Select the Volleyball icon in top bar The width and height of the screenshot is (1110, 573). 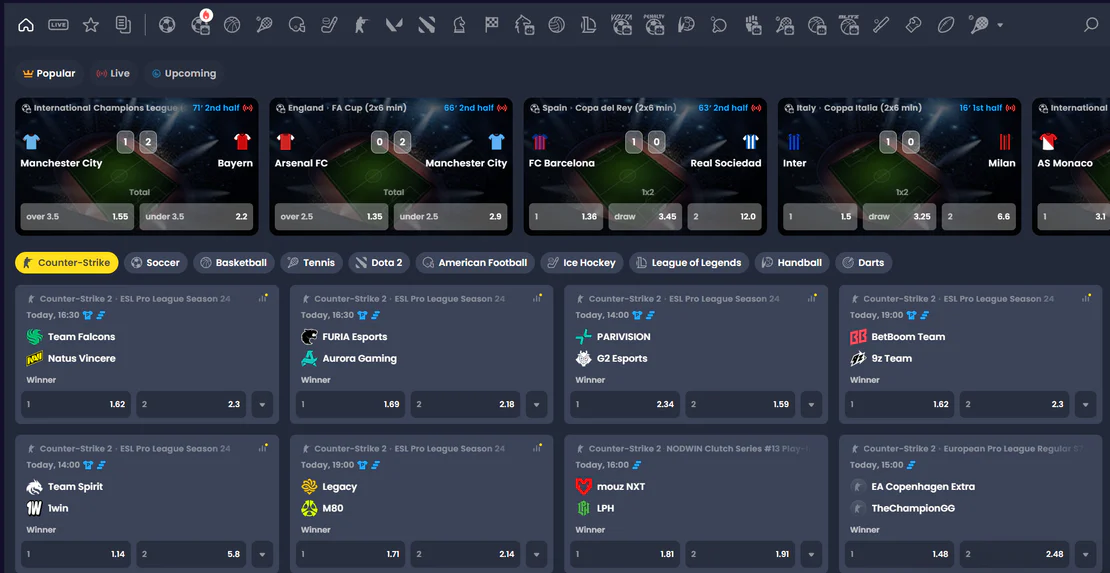[x=556, y=25]
